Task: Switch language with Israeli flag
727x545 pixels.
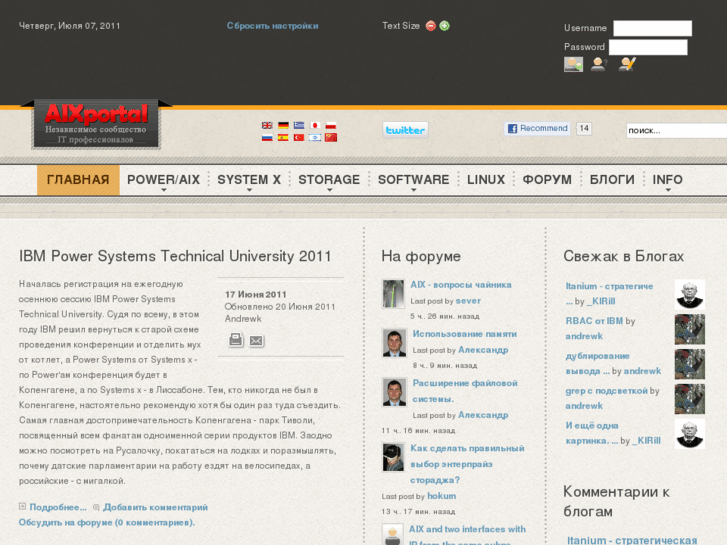Action: point(315,137)
